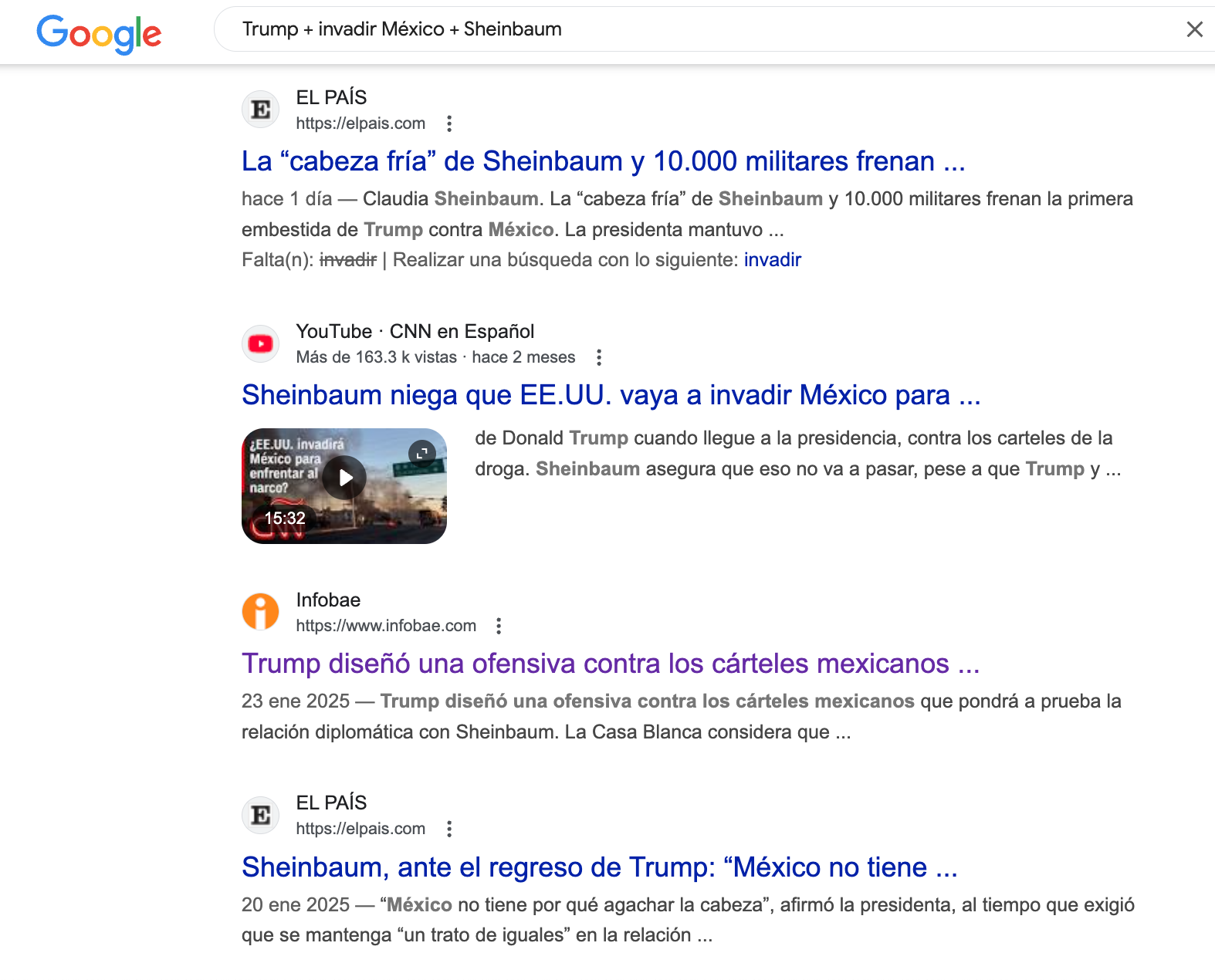Click the '20 ene 2025' date text

(296, 905)
